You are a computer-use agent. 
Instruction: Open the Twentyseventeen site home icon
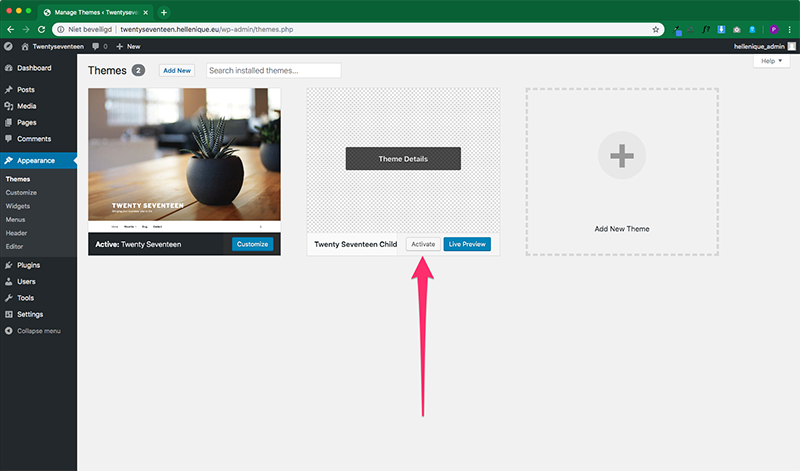point(24,46)
